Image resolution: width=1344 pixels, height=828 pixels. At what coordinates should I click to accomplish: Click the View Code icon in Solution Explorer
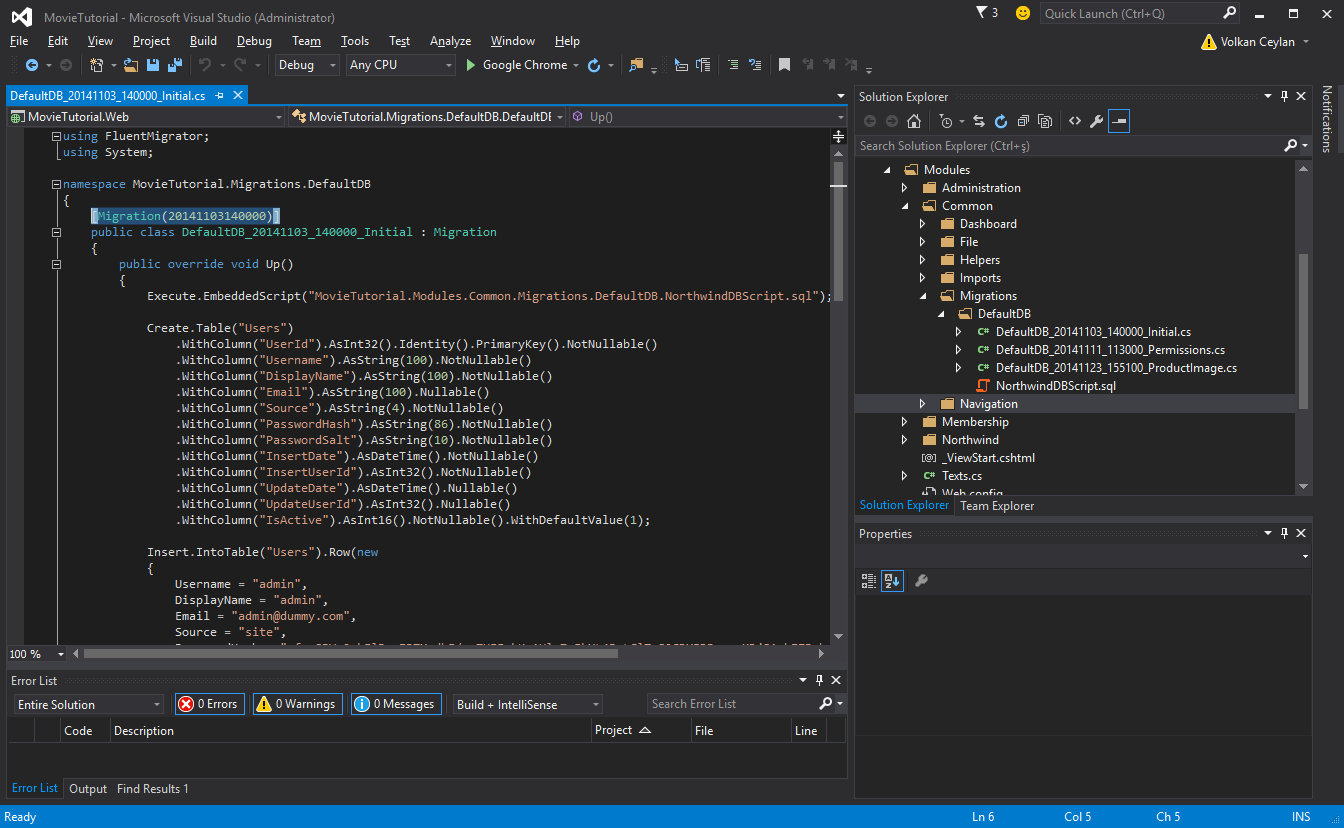coord(1074,121)
